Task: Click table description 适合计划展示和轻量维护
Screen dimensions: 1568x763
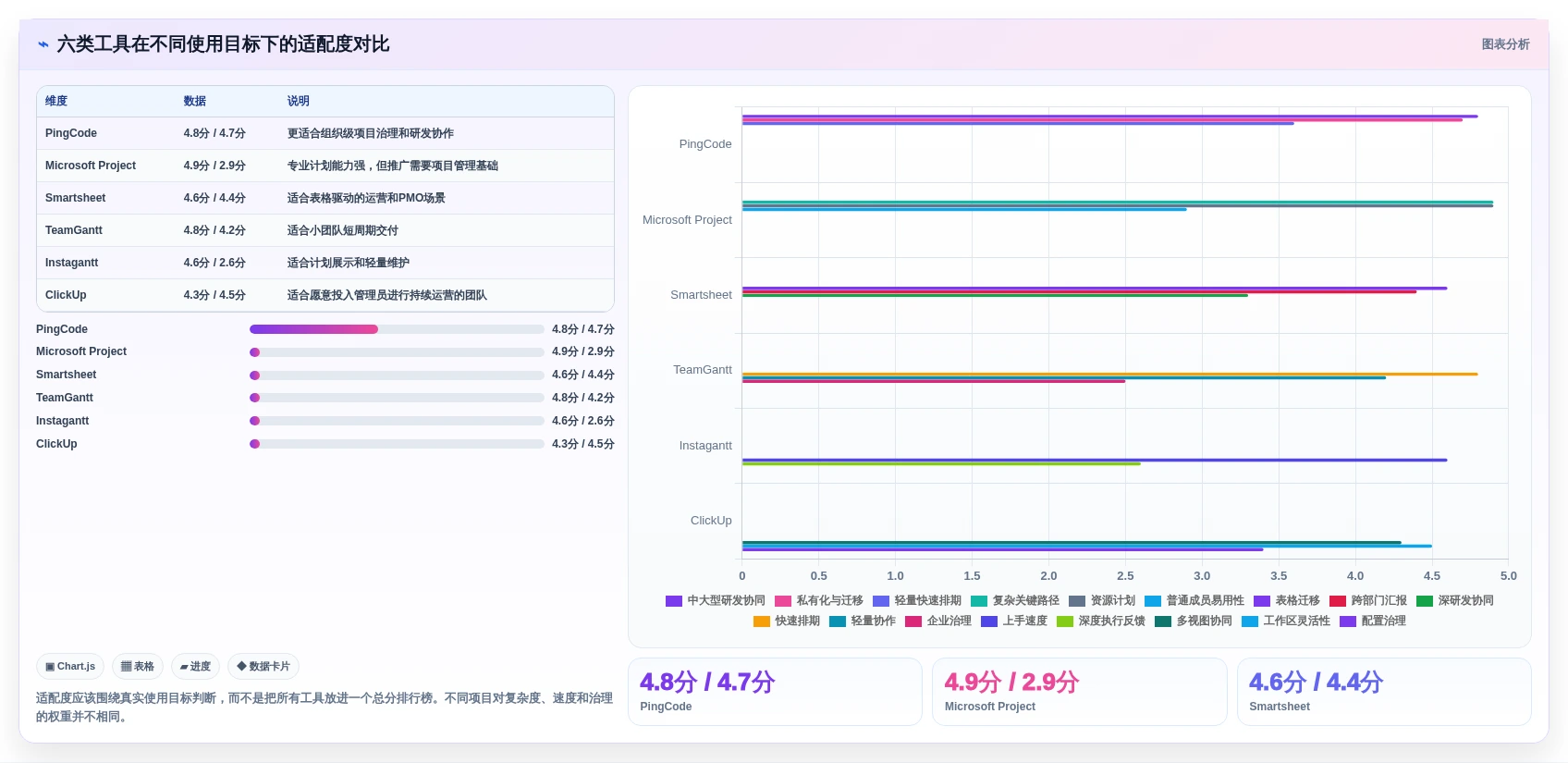Action: [348, 263]
